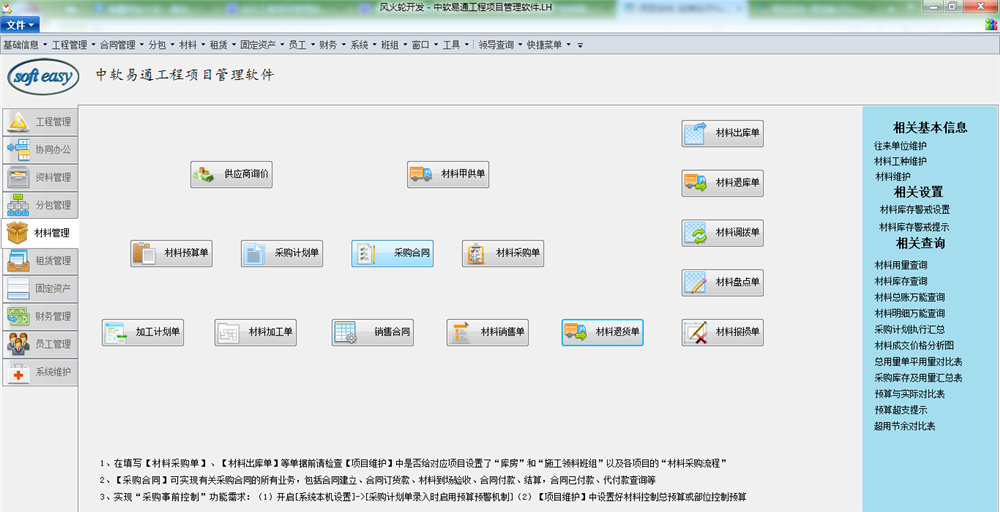Open the 班组 menu
The image size is (1000, 512).
point(394,45)
